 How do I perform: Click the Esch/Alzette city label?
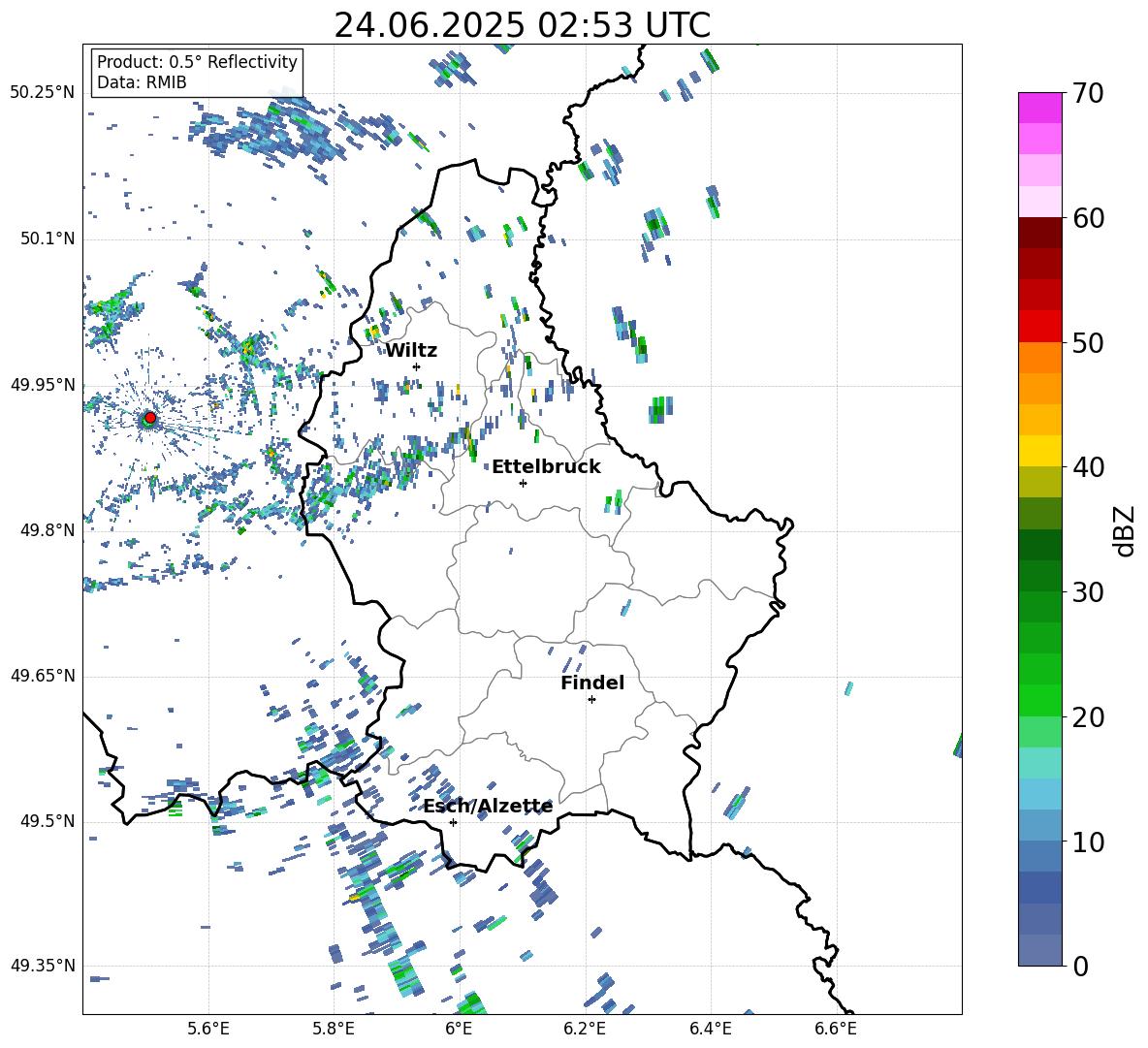pyautogui.click(x=488, y=807)
